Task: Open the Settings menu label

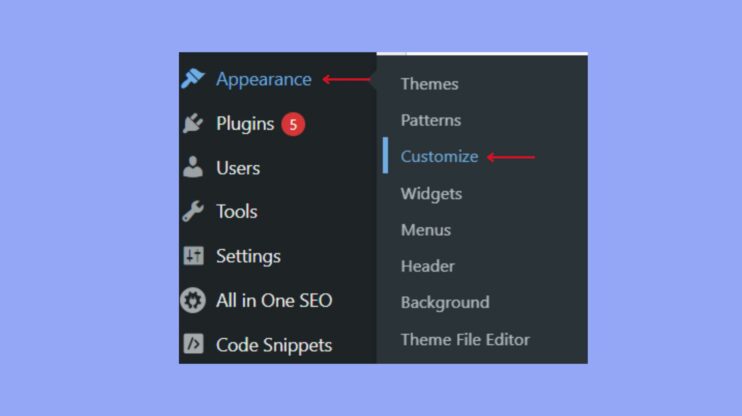Action: [x=248, y=256]
